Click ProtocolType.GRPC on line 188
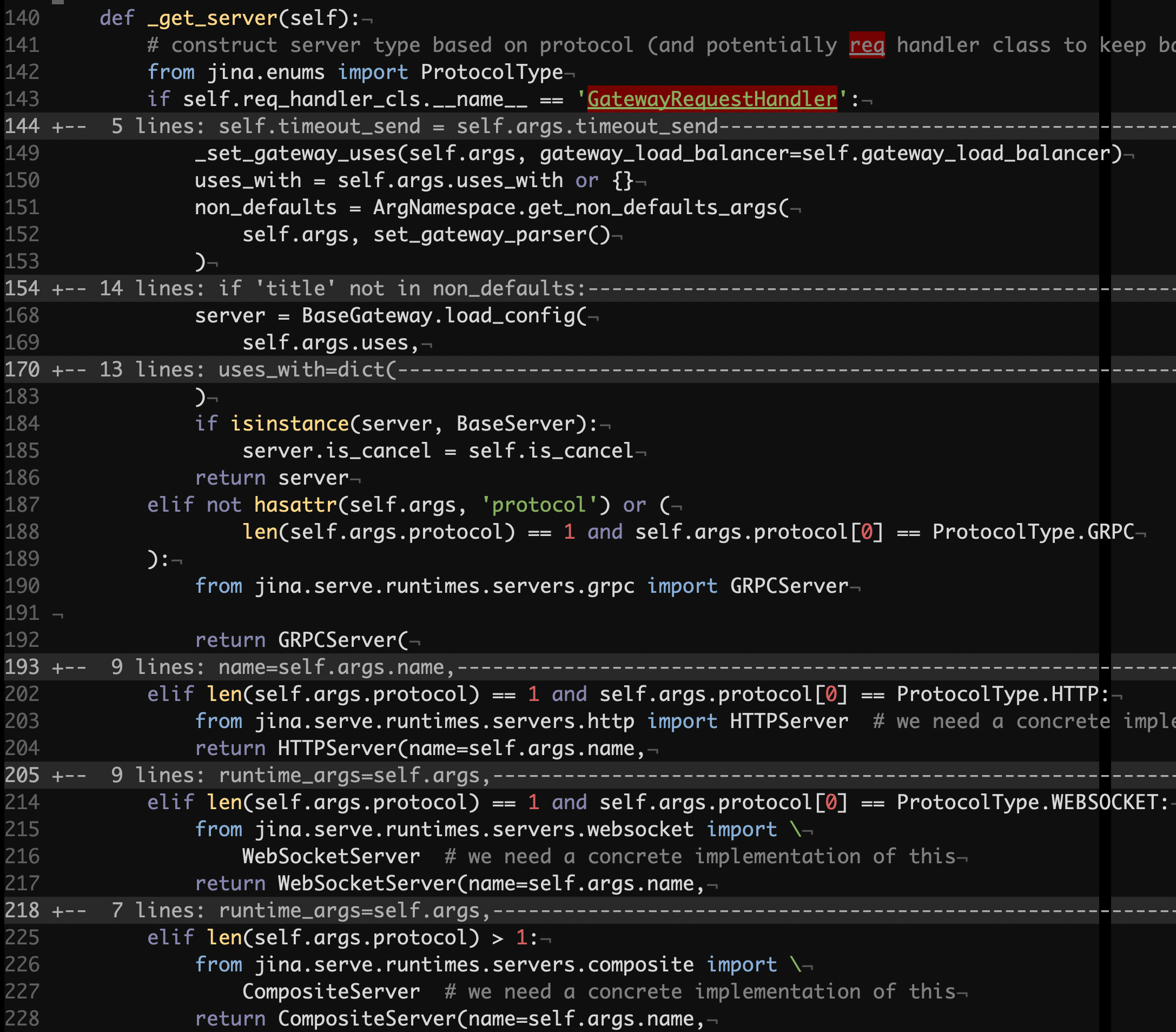 (1033, 532)
